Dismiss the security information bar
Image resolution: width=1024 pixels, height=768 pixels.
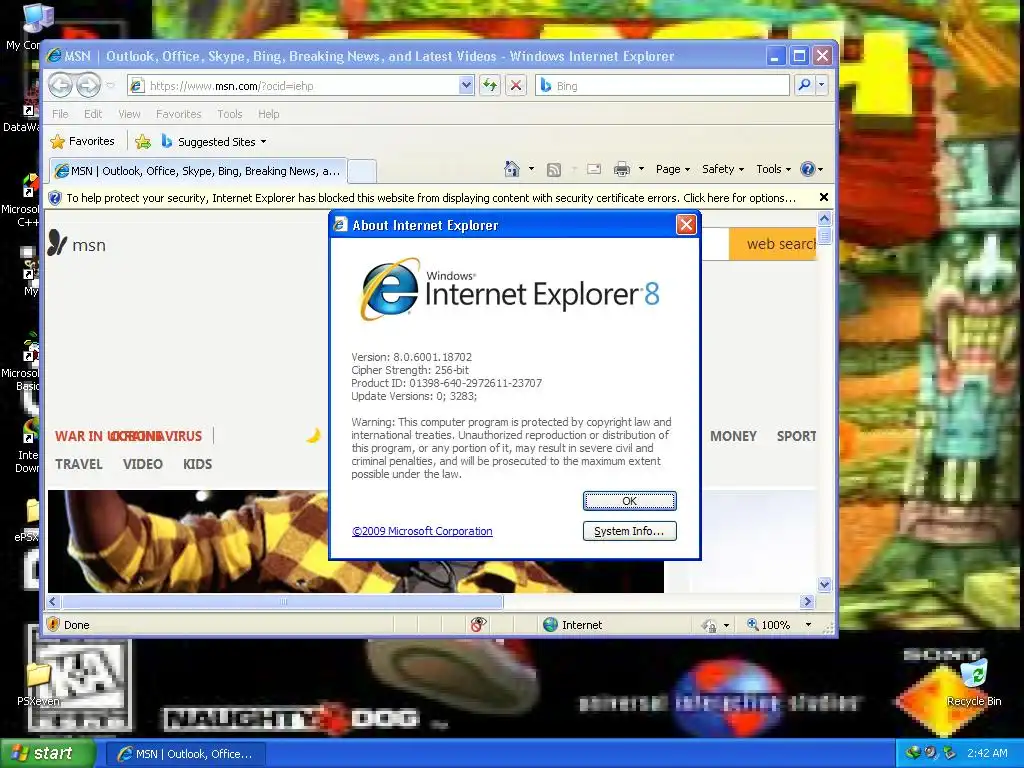click(x=824, y=197)
